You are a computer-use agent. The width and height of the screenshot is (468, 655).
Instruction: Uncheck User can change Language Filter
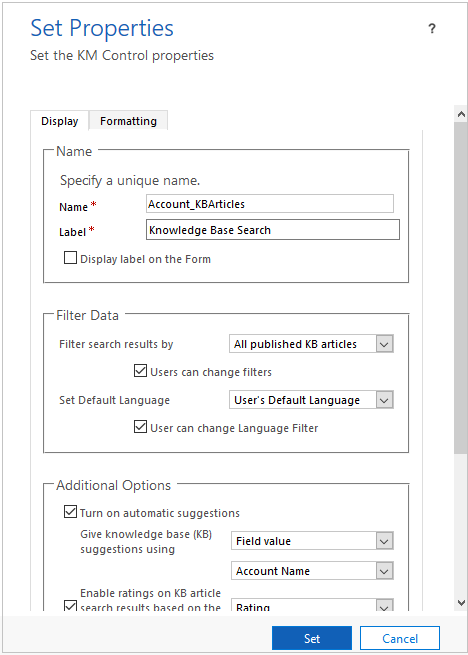click(x=140, y=427)
